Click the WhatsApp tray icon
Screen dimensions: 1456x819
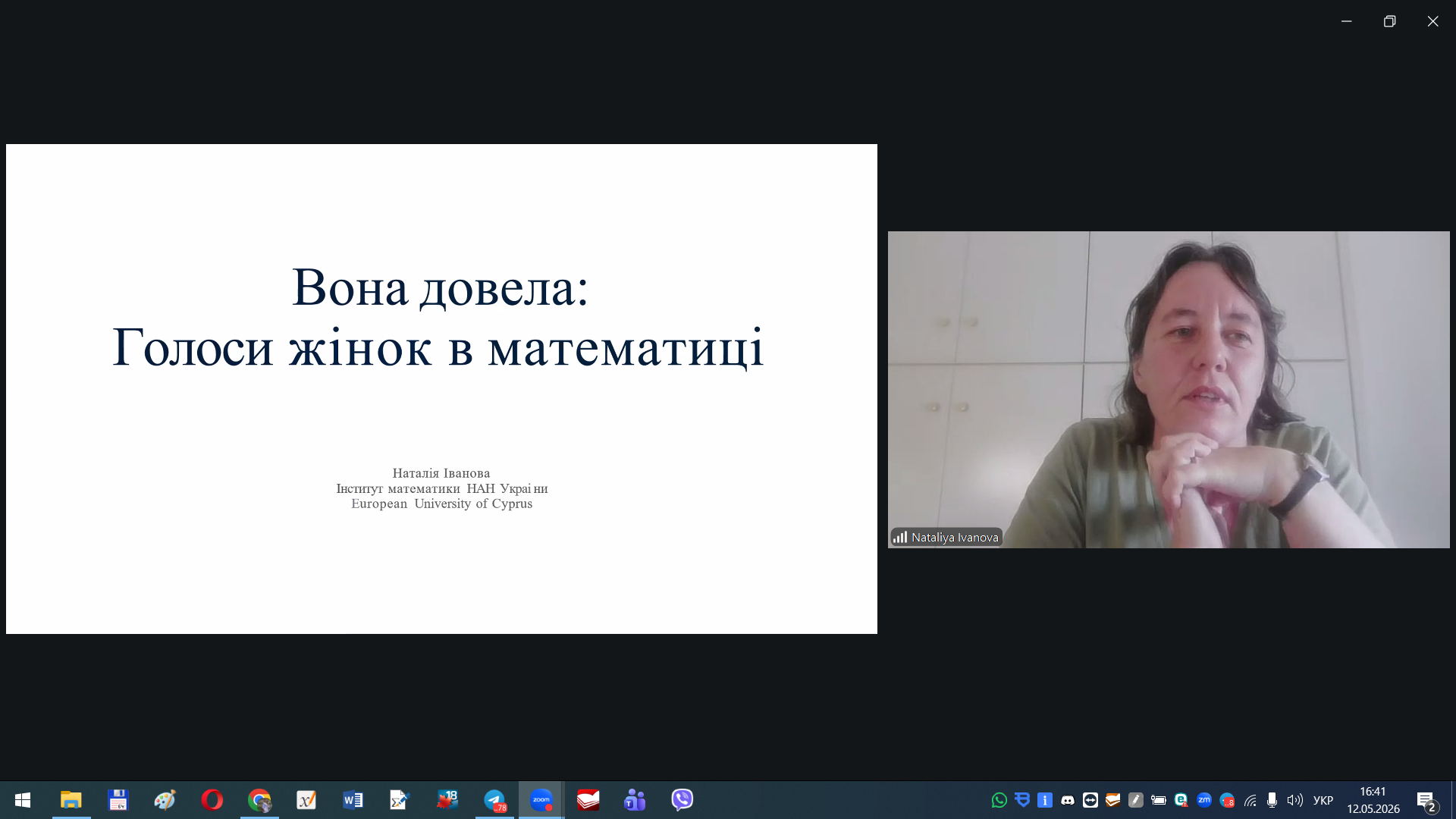[x=999, y=800]
